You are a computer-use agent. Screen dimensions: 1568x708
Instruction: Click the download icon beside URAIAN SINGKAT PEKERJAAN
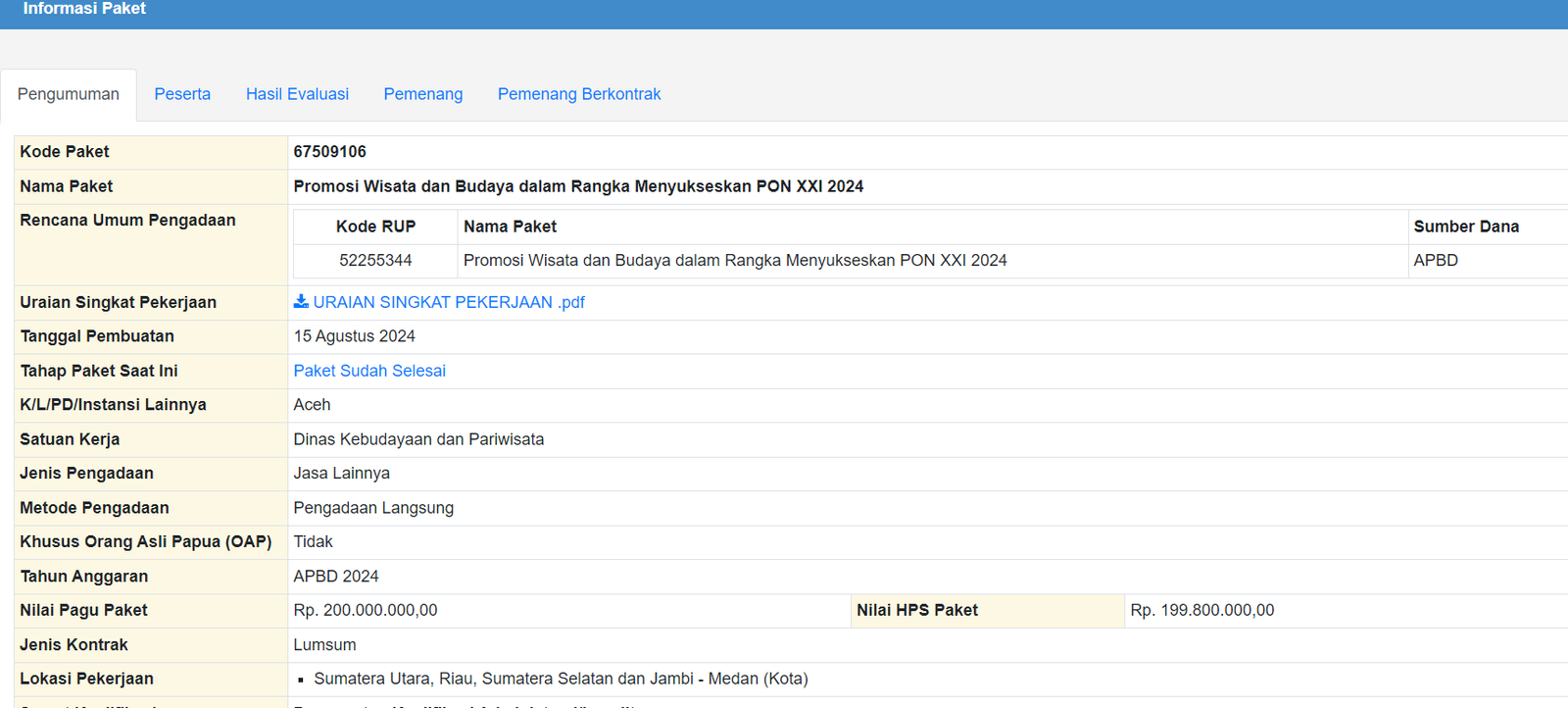tap(301, 301)
